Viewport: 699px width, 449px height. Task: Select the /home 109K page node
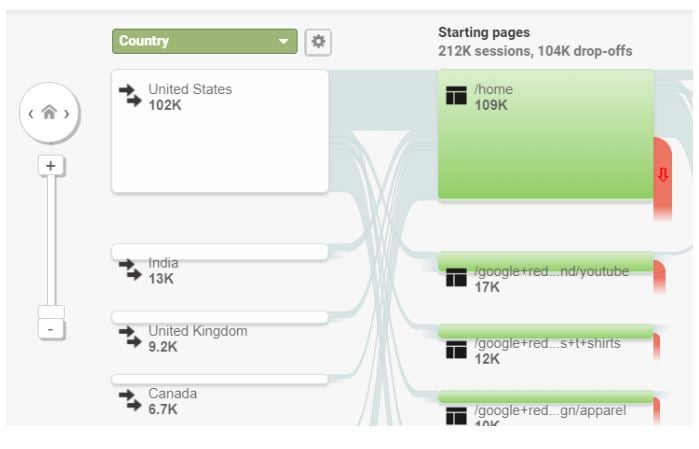click(546, 134)
